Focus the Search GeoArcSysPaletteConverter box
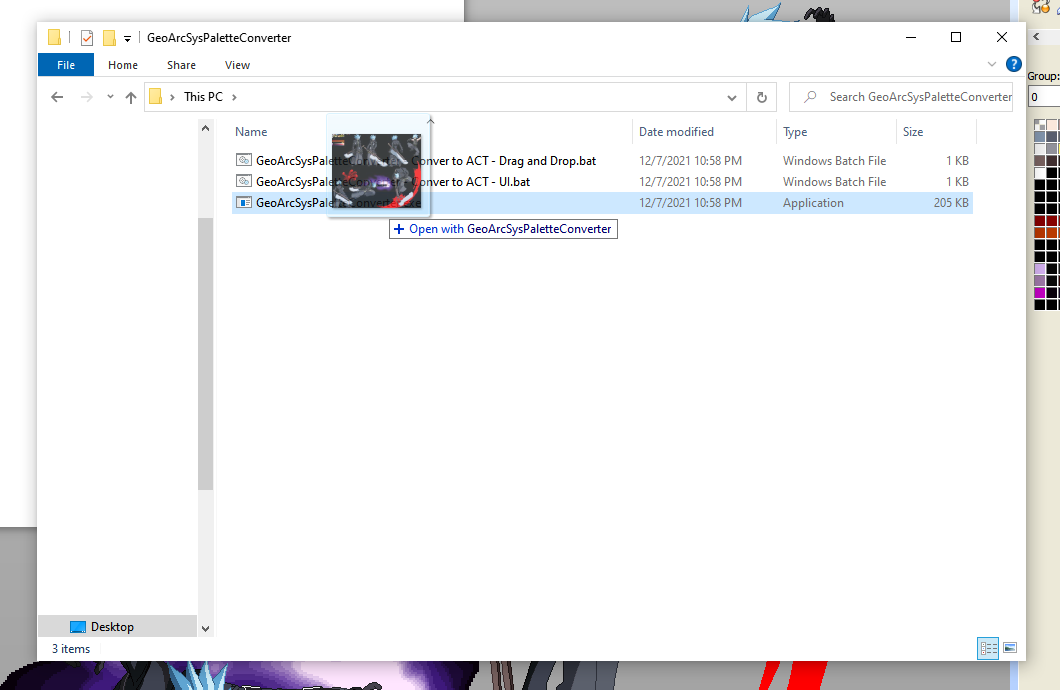 pyautogui.click(x=901, y=97)
